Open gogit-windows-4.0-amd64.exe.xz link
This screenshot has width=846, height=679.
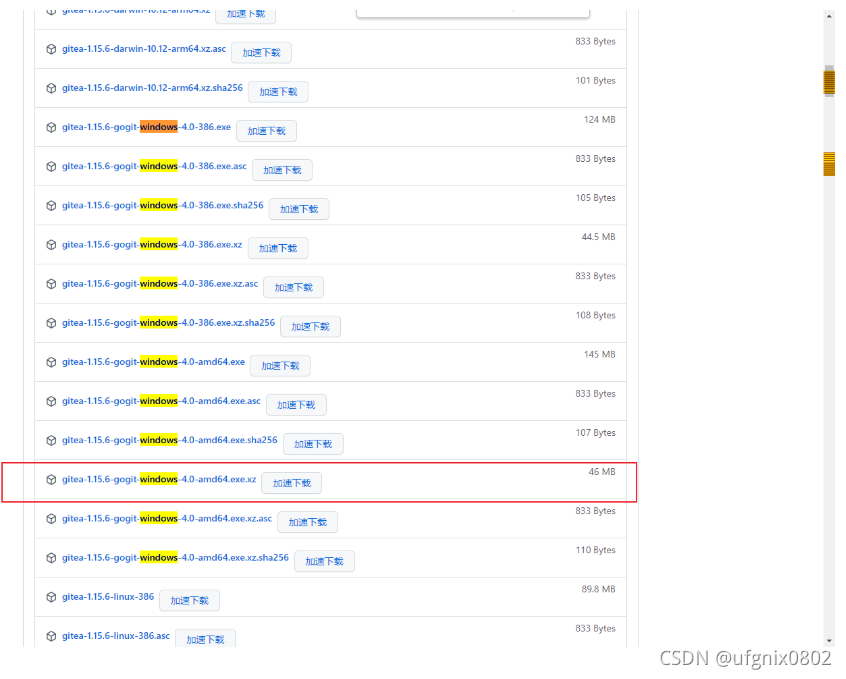point(159,479)
